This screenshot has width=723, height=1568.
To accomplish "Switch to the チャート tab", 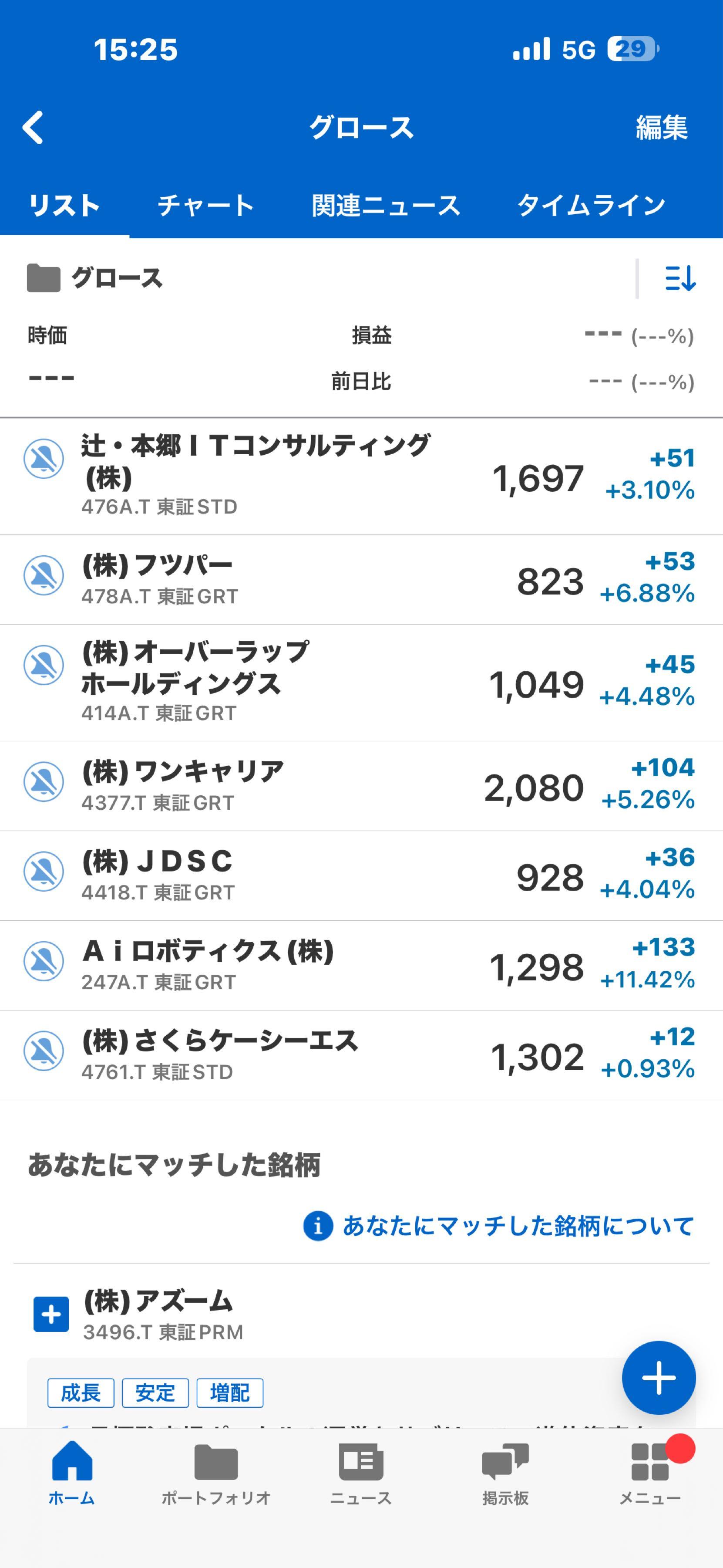I will (205, 205).
